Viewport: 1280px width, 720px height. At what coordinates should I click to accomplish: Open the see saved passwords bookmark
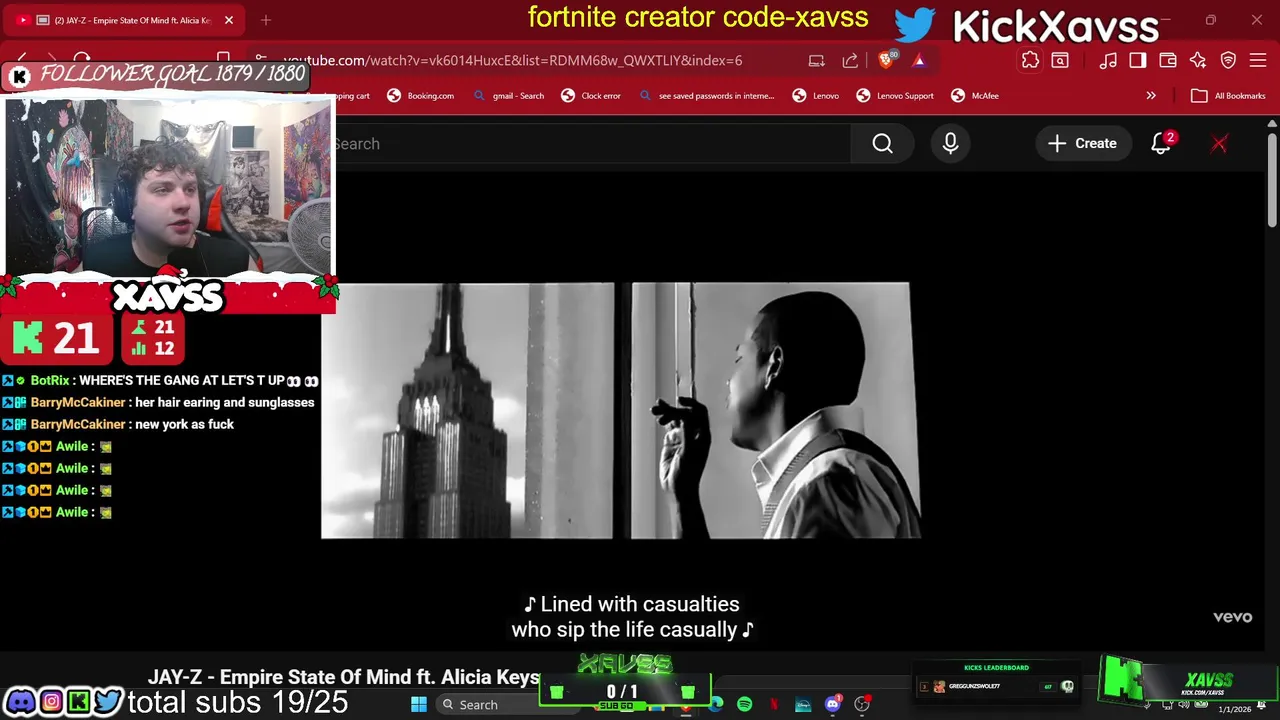[x=706, y=96]
